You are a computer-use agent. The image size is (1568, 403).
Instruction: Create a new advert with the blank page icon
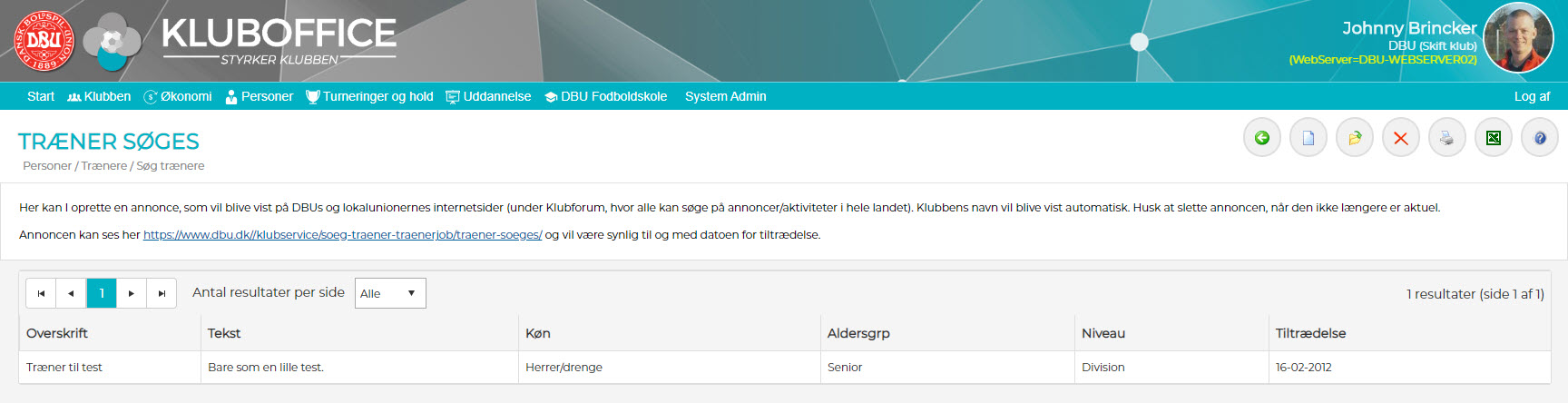(x=1308, y=138)
